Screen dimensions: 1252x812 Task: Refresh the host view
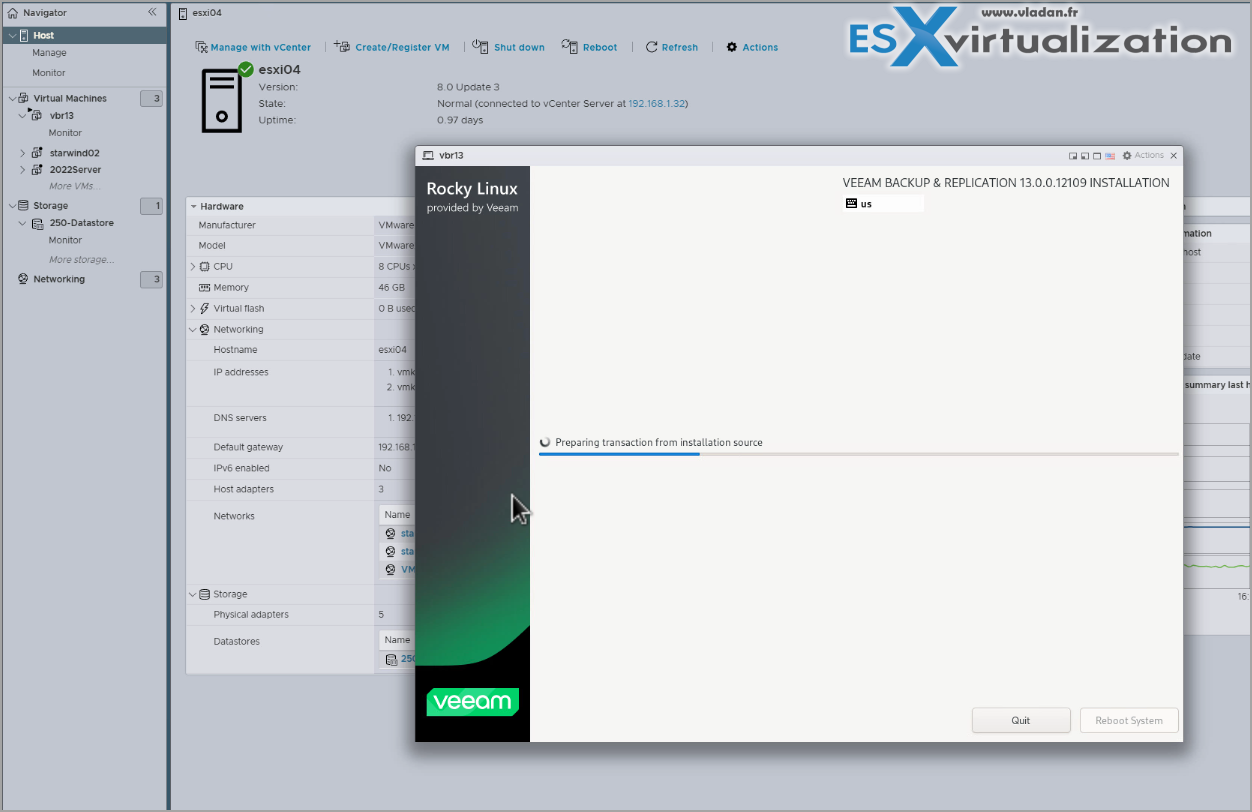click(x=672, y=47)
